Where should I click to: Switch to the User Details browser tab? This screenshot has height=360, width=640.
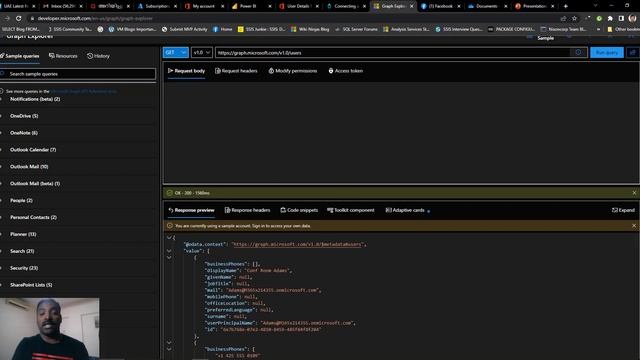click(298, 6)
